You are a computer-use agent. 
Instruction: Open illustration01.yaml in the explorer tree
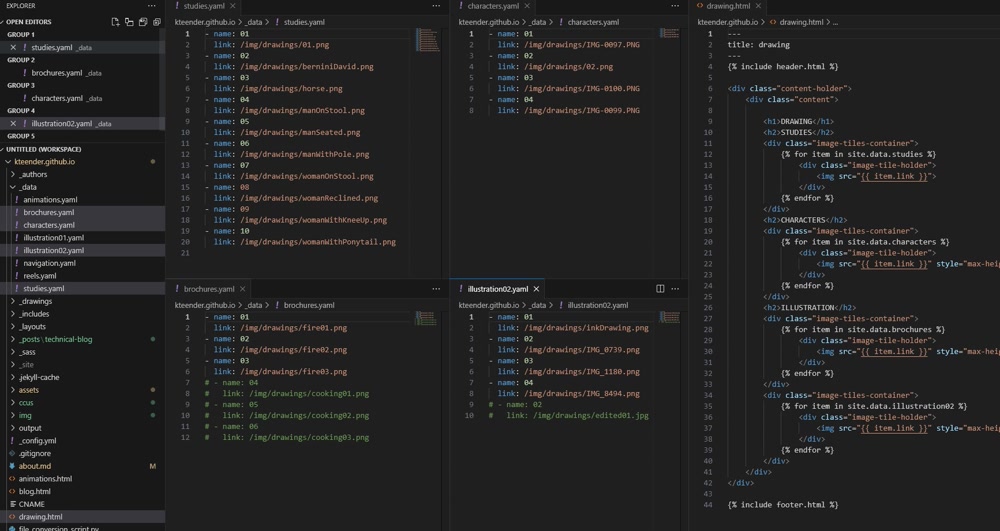(x=54, y=238)
